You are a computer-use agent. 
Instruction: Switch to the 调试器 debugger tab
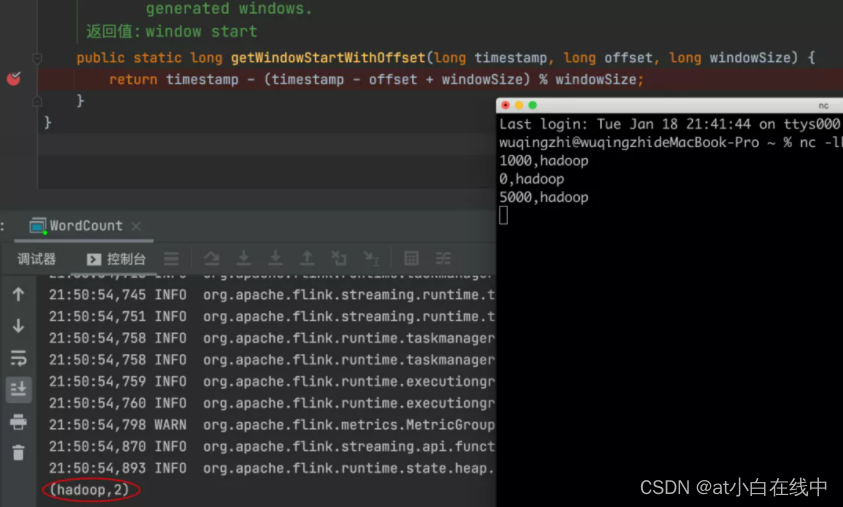(37, 259)
